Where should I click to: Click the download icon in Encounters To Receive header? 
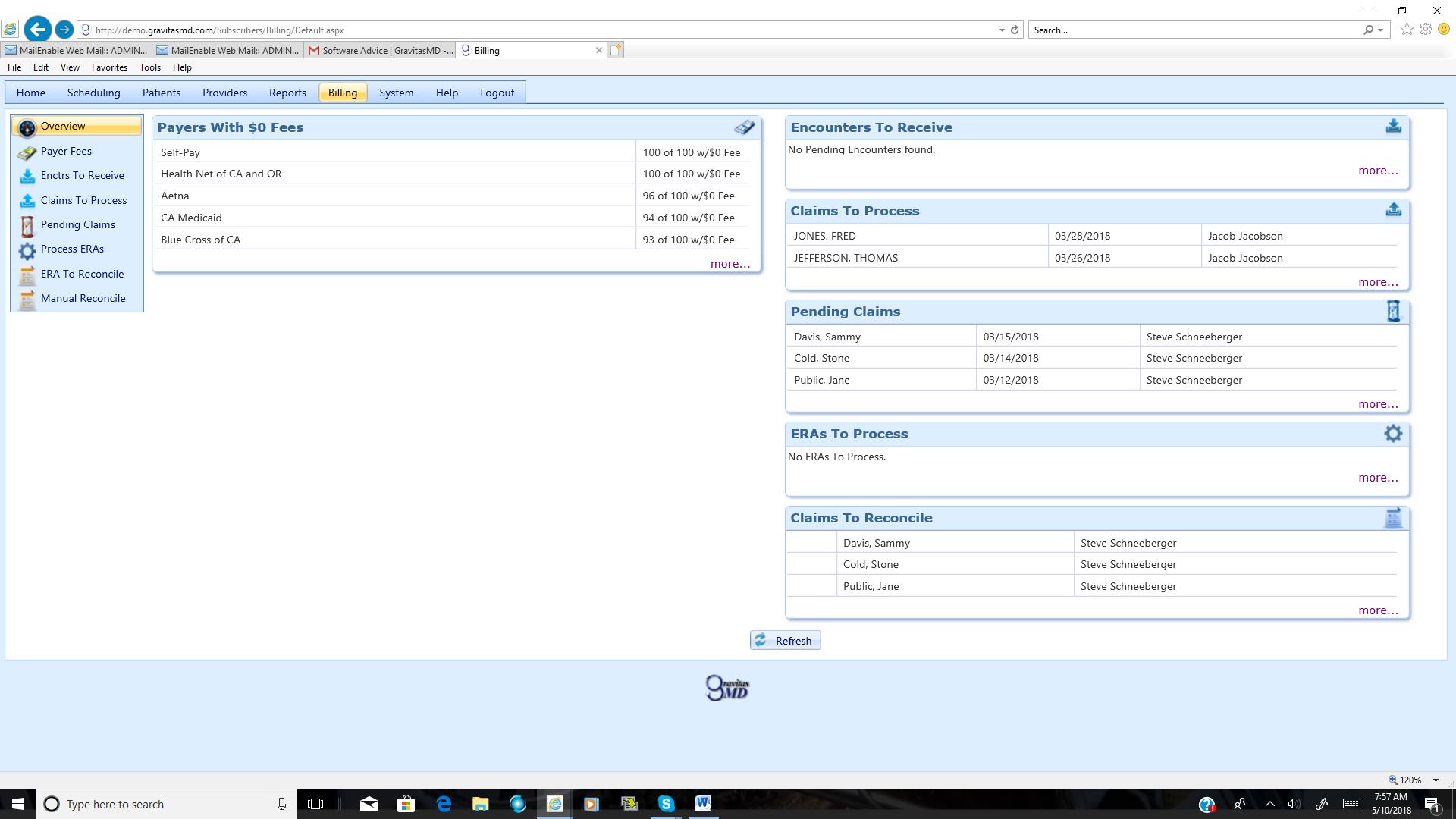point(1393,127)
